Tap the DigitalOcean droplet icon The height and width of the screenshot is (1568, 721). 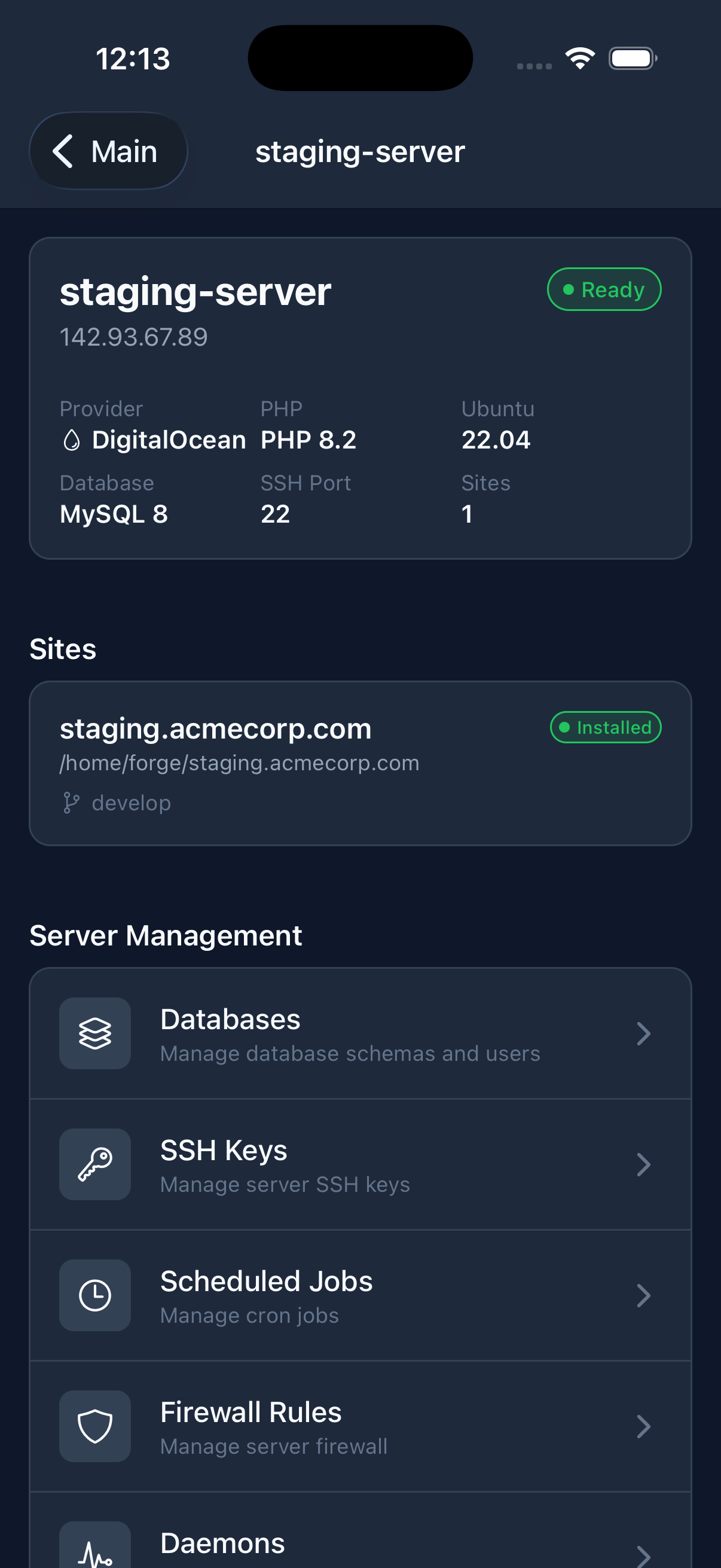(72, 440)
